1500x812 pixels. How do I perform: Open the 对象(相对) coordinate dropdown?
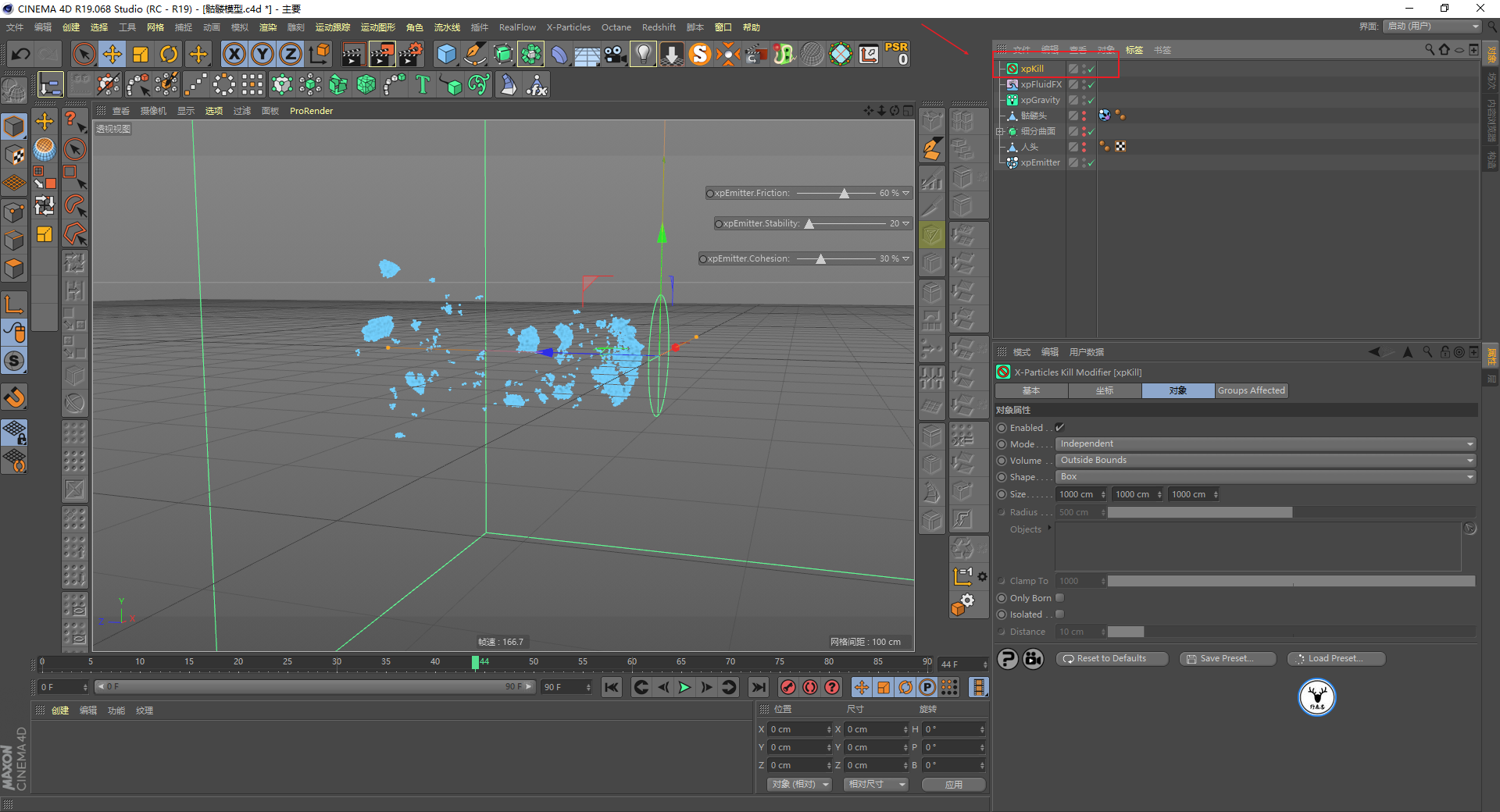799,784
